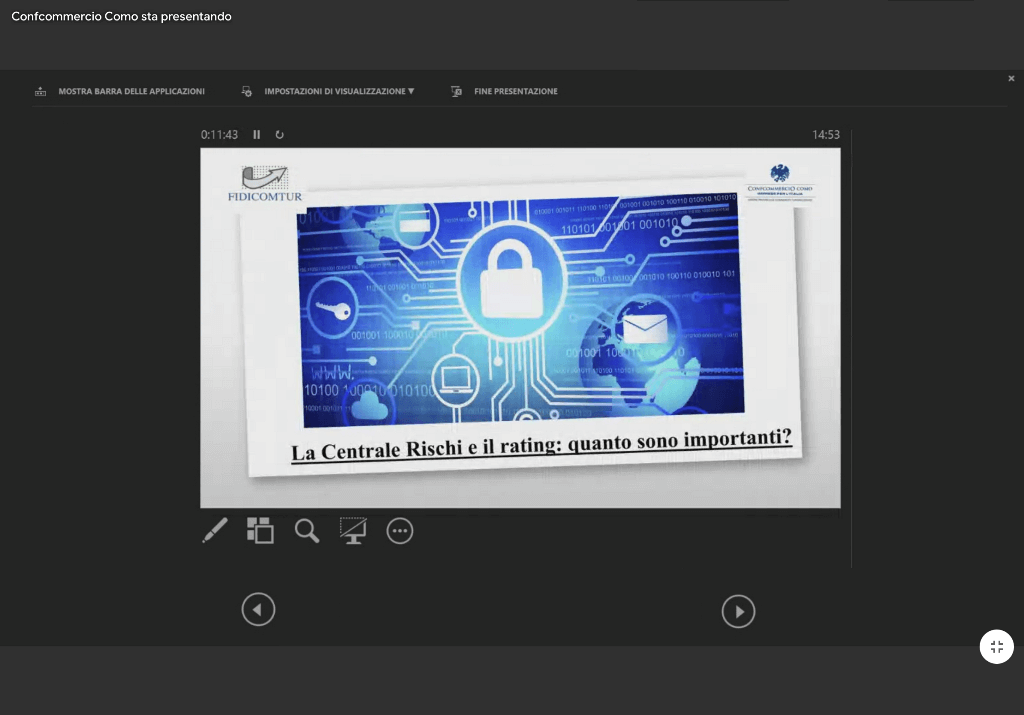
Task: Expand Impostazioni di visualizzazione dropdown
Action: (338, 91)
